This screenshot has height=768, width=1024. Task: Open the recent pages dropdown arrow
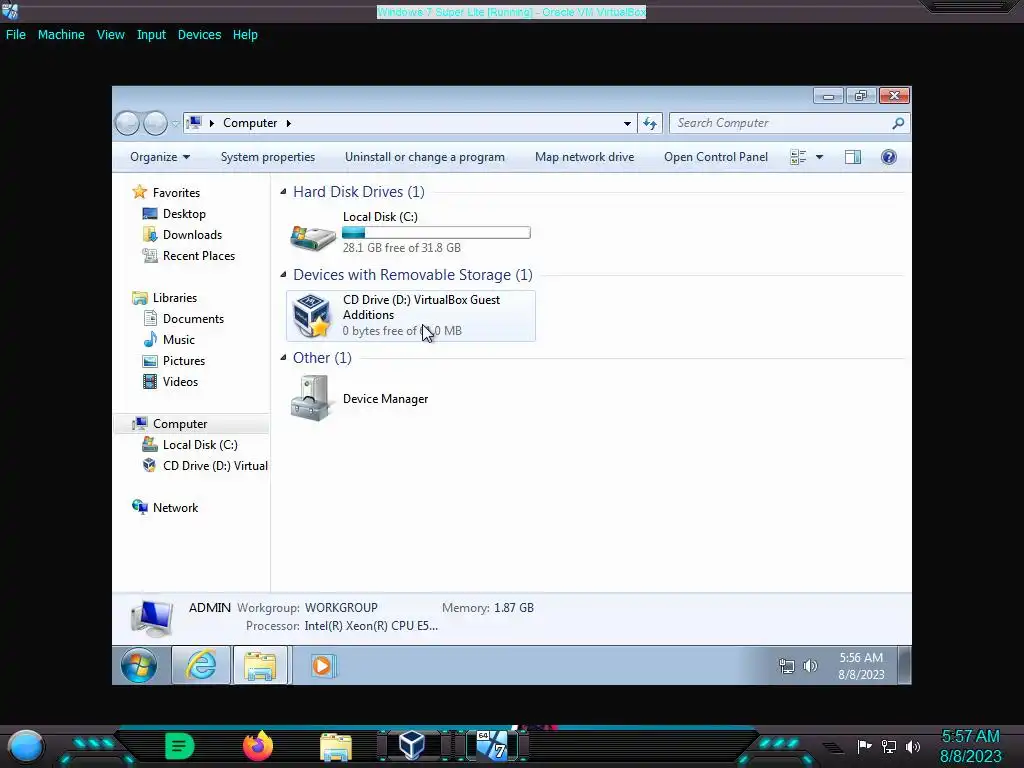[x=175, y=123]
